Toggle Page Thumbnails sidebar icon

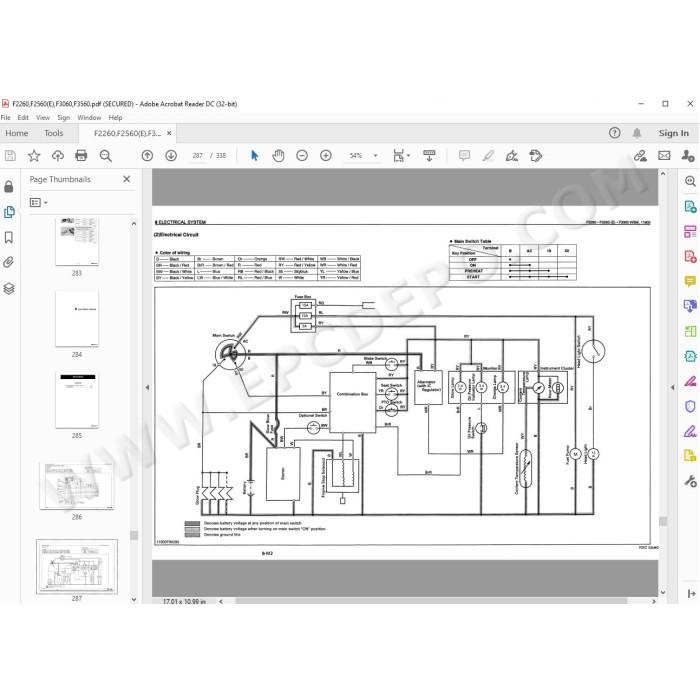click(x=9, y=212)
